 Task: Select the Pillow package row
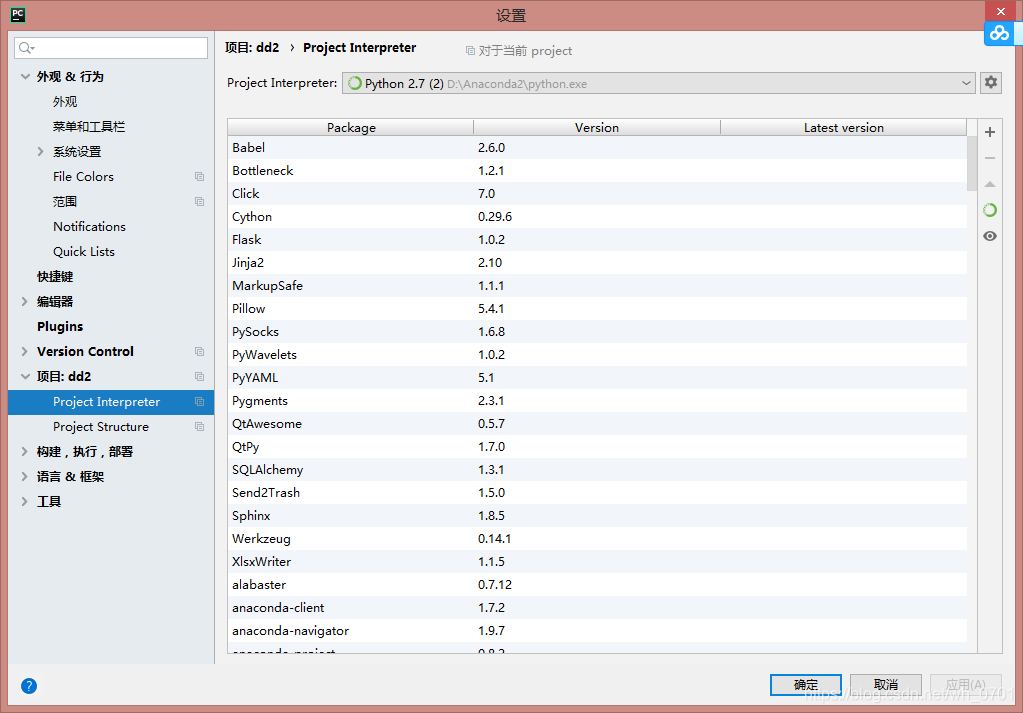coord(597,309)
